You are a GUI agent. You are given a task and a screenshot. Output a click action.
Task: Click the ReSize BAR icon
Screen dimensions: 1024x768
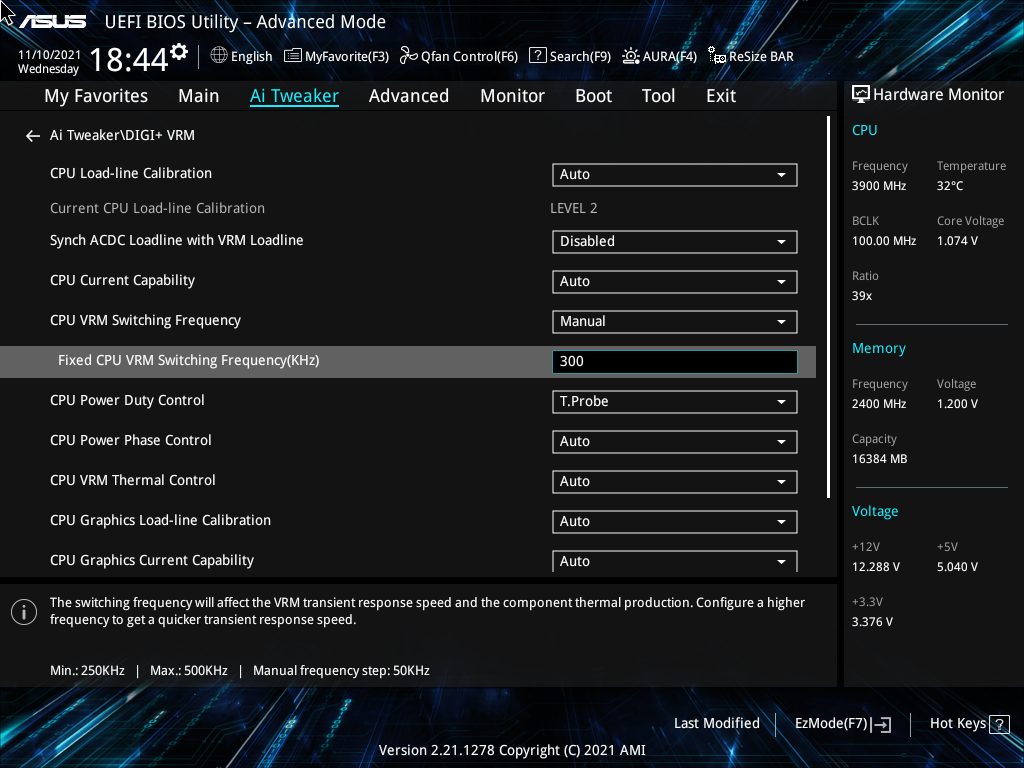pos(717,56)
